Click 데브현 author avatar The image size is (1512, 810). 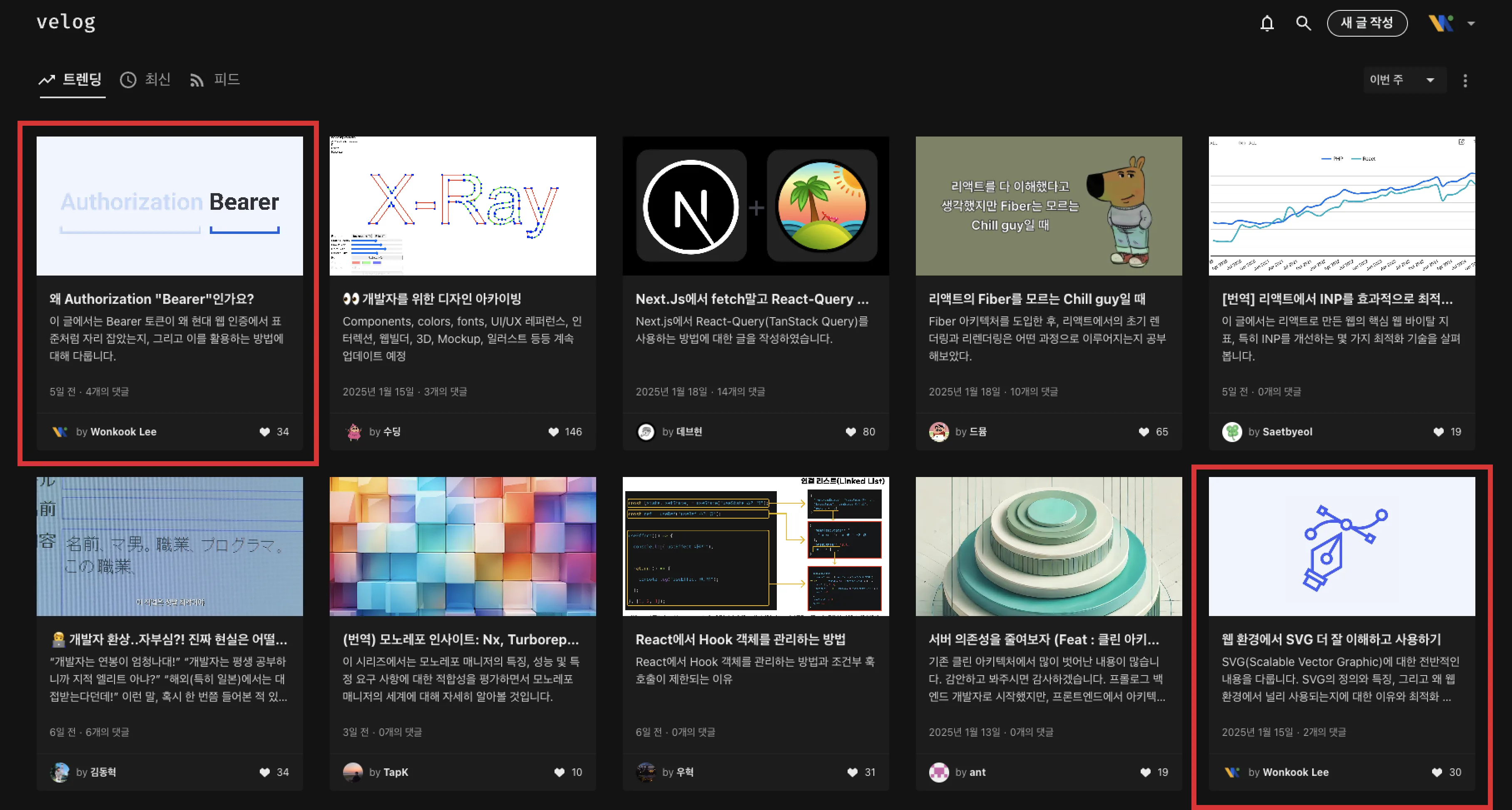pos(646,432)
